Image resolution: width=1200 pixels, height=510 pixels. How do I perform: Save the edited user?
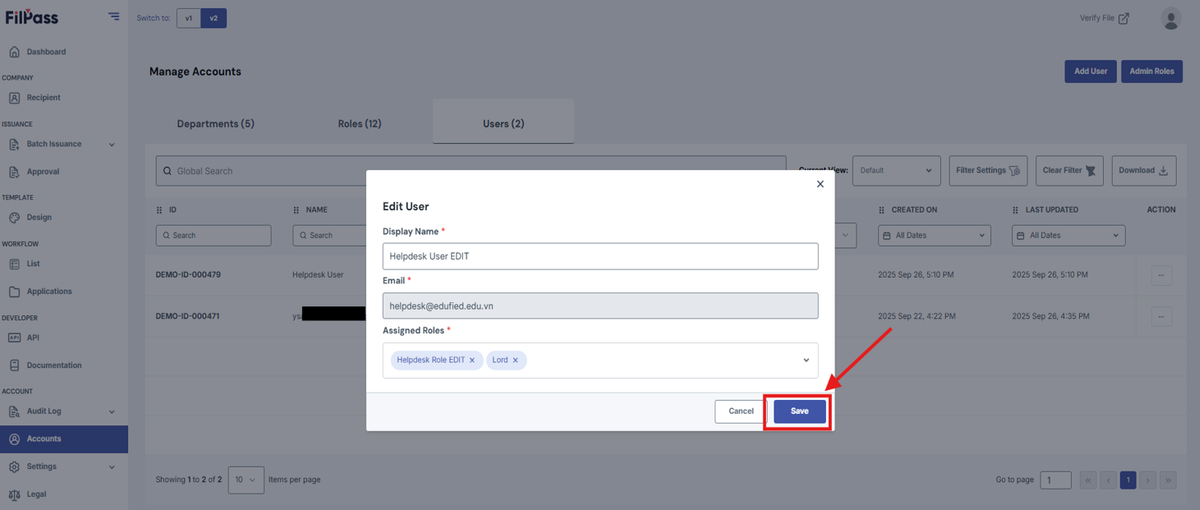point(800,411)
